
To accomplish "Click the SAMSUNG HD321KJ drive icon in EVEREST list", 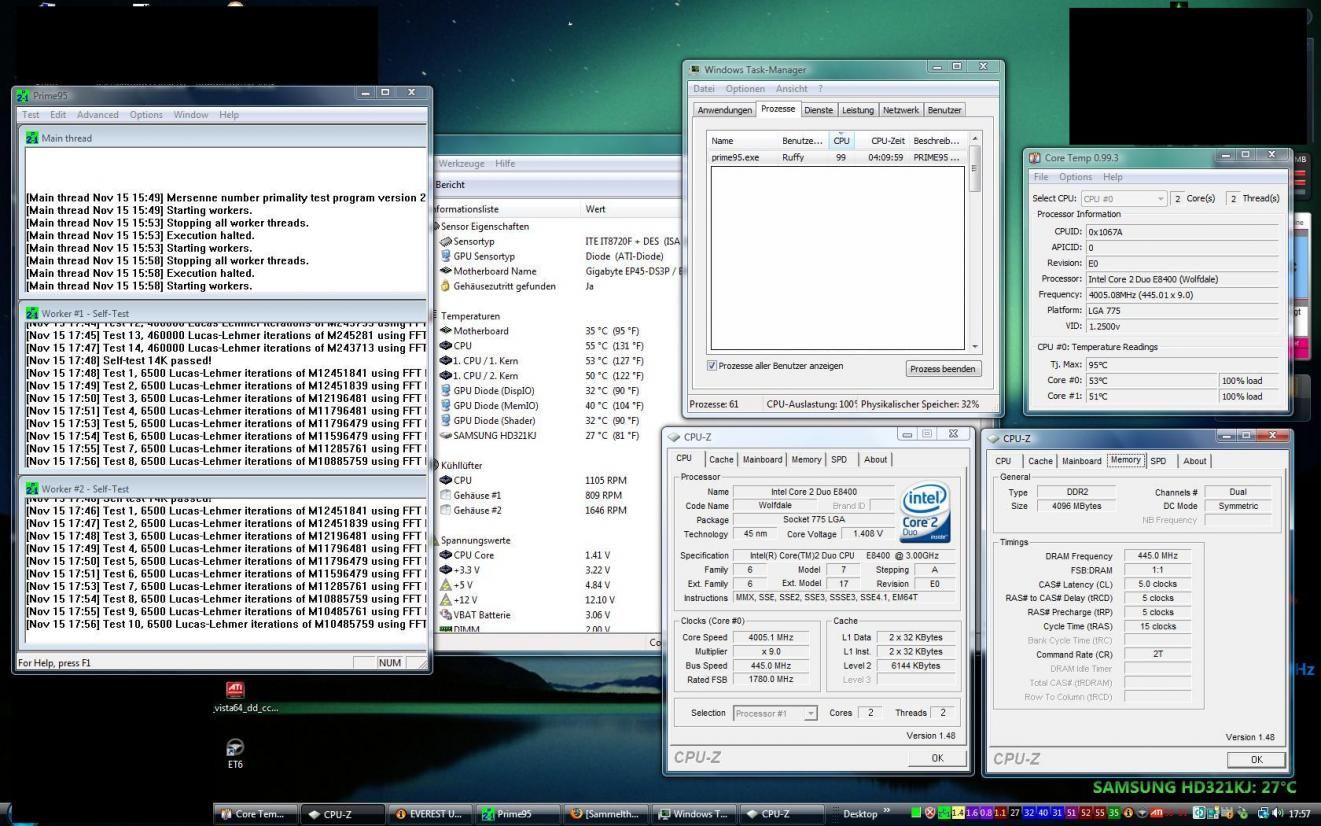I will pos(446,435).
